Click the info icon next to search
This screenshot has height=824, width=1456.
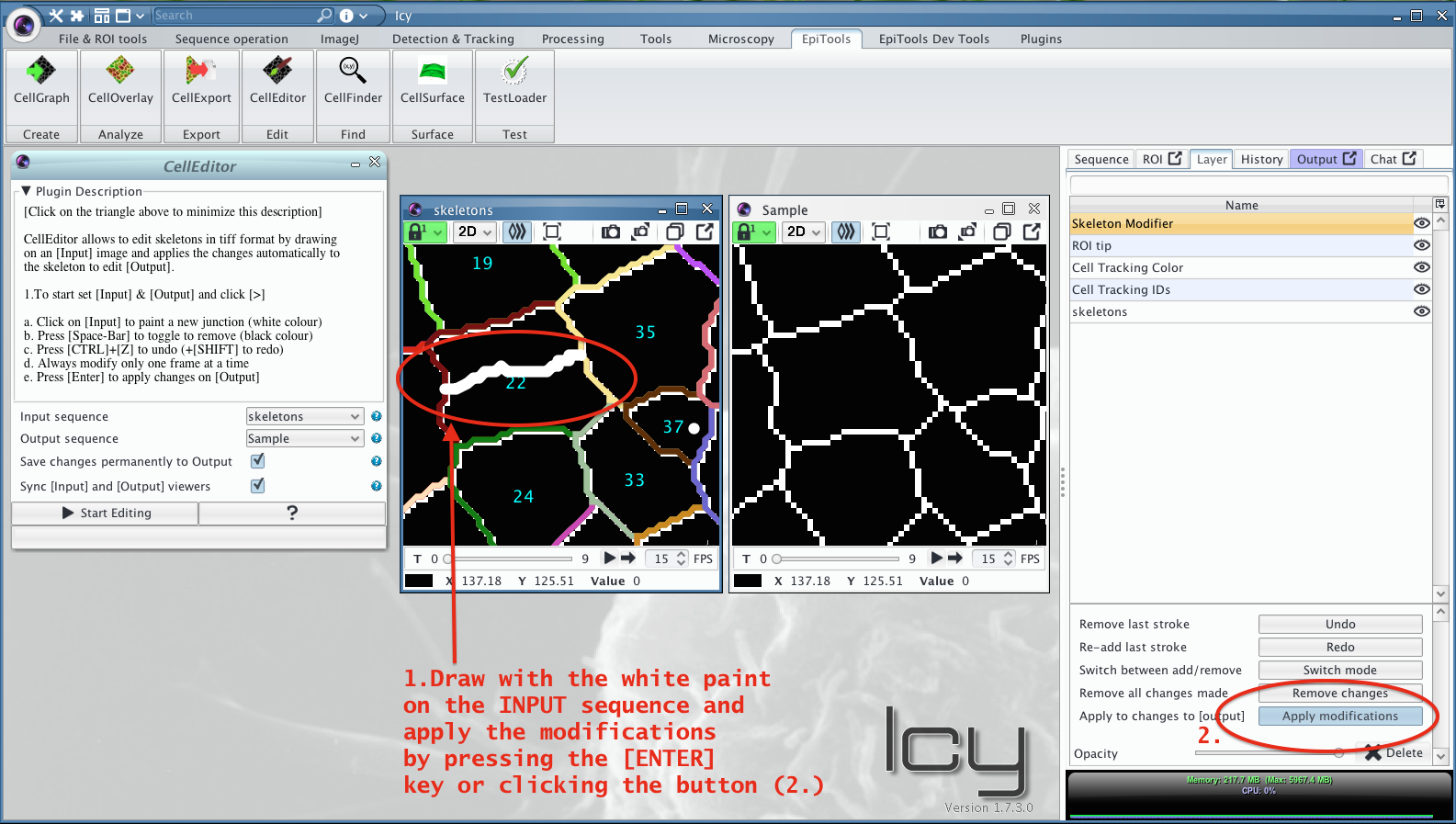346,16
